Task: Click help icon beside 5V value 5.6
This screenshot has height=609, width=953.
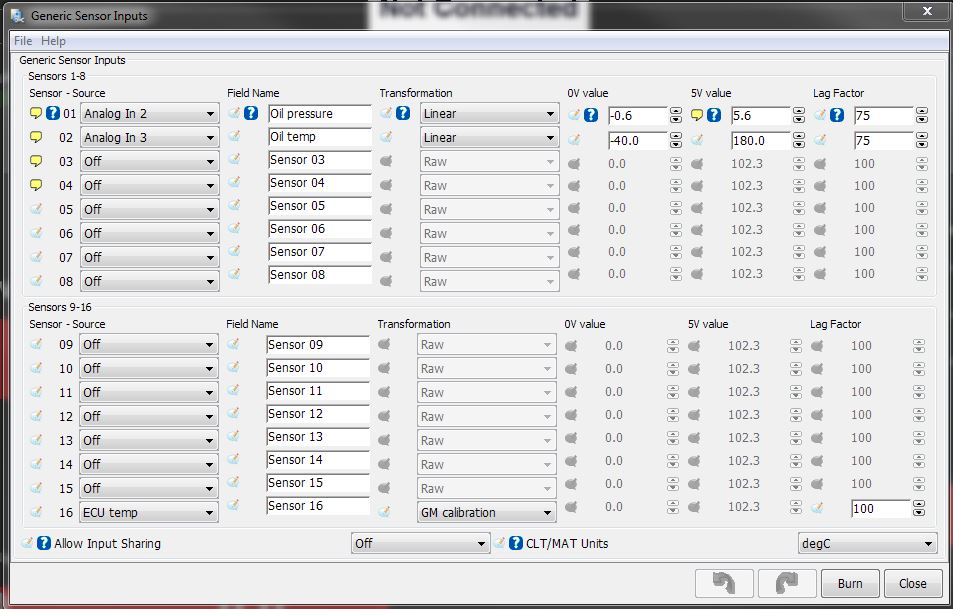Action: pos(714,115)
